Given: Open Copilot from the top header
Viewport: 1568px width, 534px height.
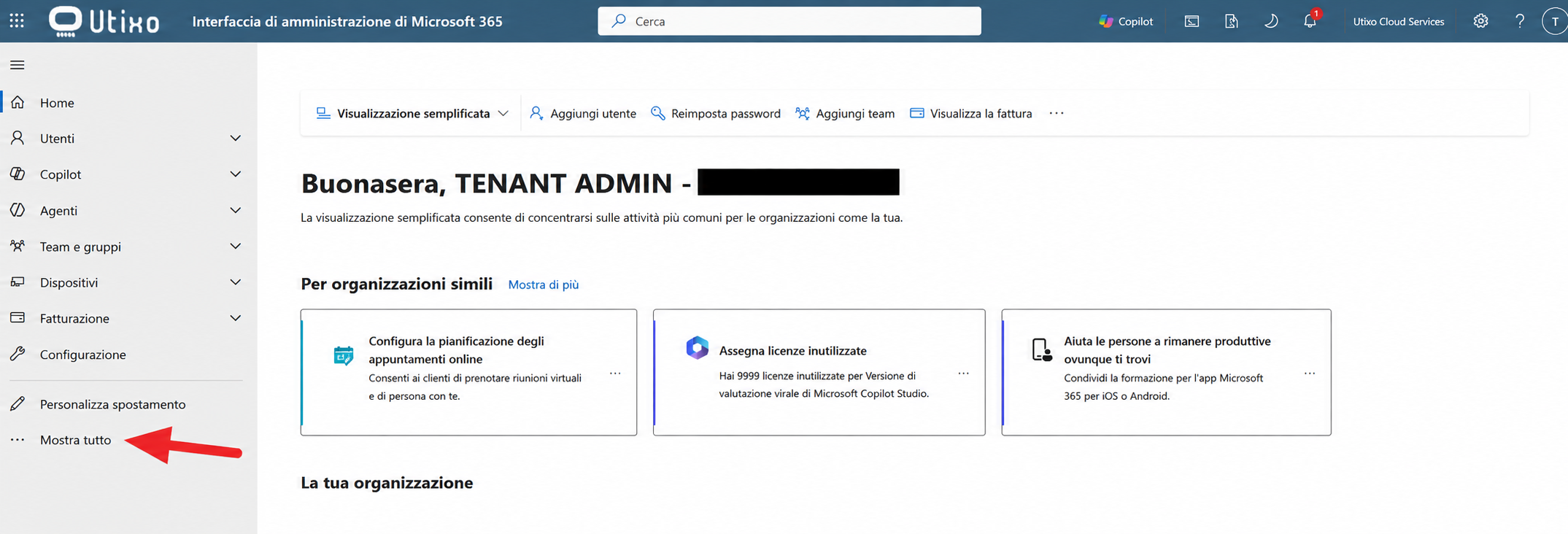Looking at the screenshot, I should point(1126,21).
